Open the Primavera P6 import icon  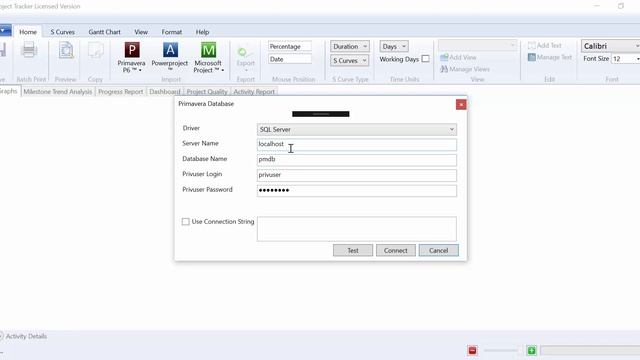coord(132,50)
